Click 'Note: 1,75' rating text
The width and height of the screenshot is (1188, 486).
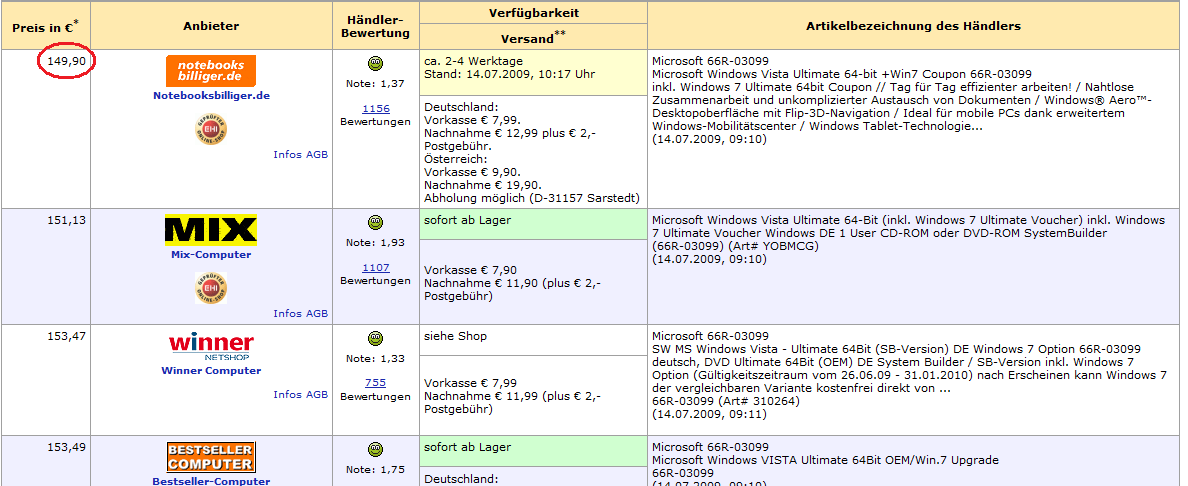pos(376,469)
